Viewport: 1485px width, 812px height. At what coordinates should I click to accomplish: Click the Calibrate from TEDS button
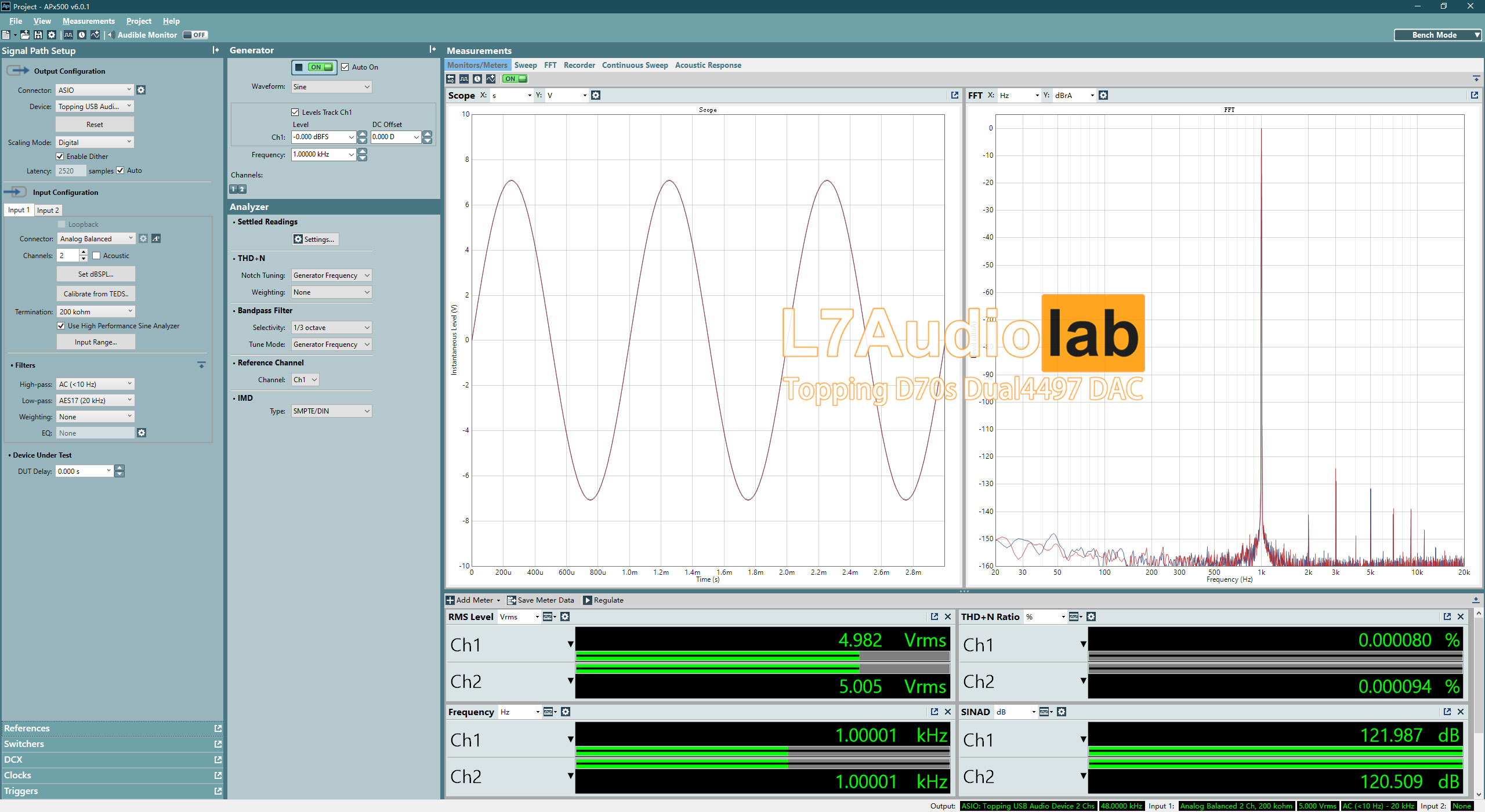tap(97, 294)
